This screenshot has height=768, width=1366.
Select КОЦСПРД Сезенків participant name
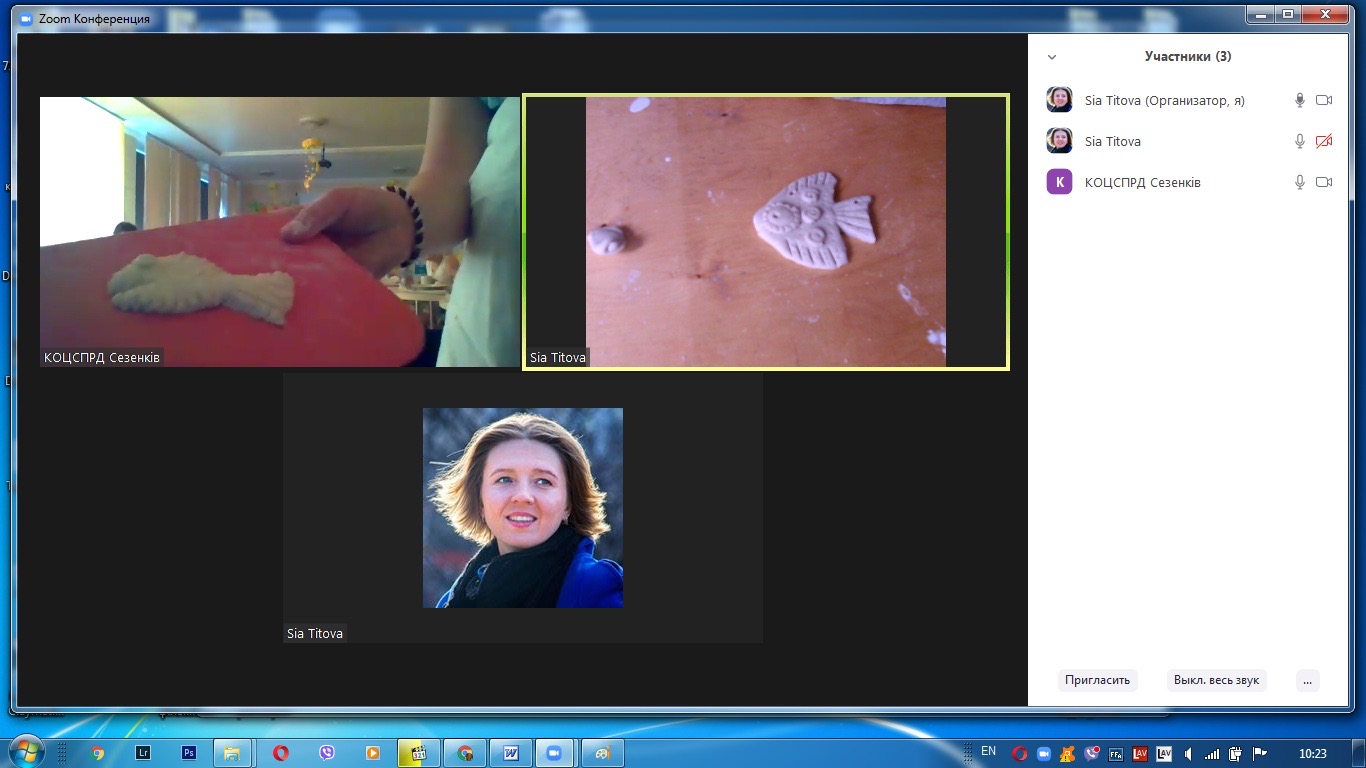[x=1142, y=182]
